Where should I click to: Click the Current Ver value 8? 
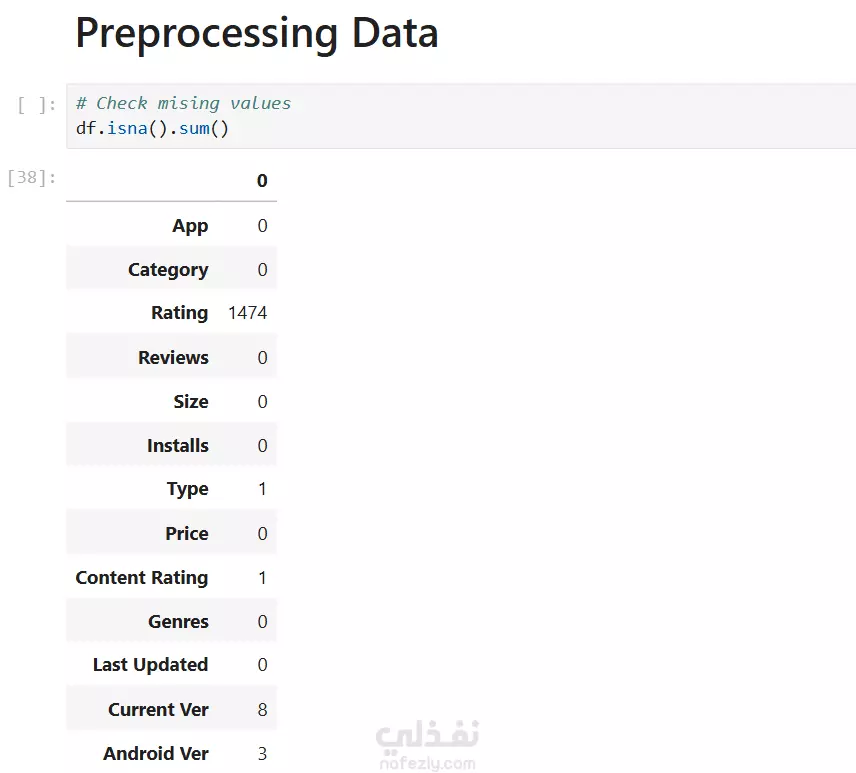(x=263, y=710)
